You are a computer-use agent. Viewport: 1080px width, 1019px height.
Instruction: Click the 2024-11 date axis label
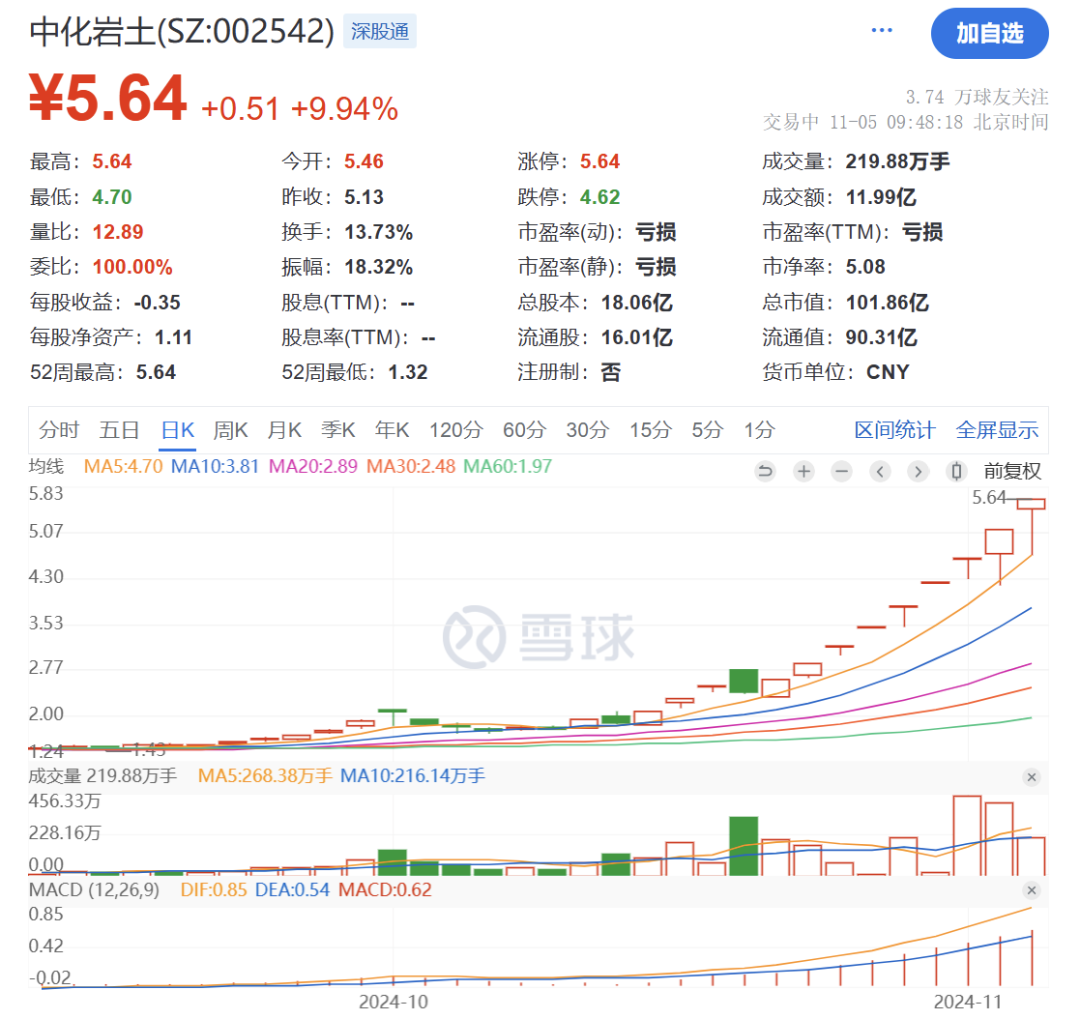click(x=967, y=1001)
